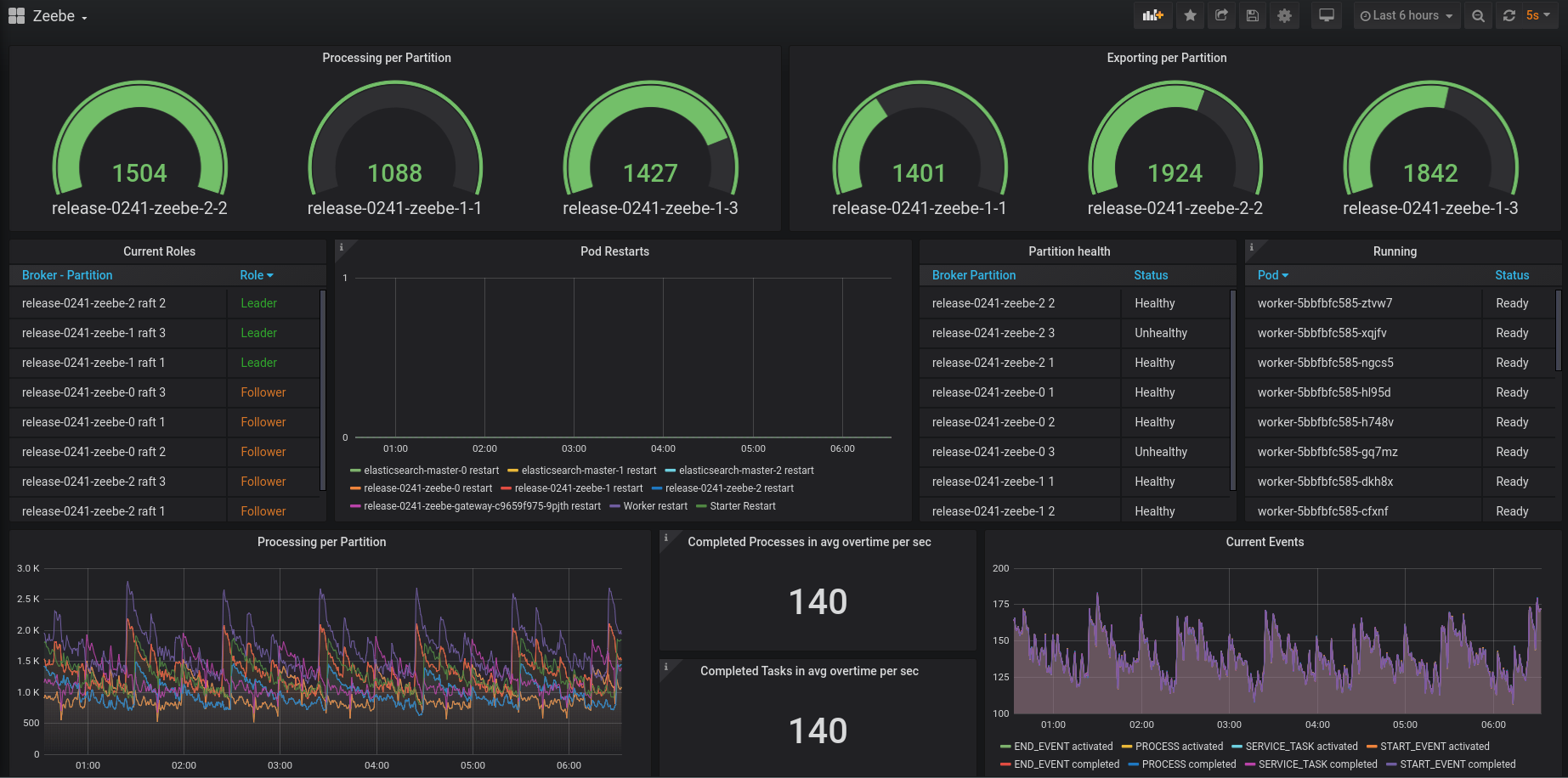This screenshot has height=778, width=1568.
Task: Open the Zeebe dashboard grid icon
Action: 16,15
